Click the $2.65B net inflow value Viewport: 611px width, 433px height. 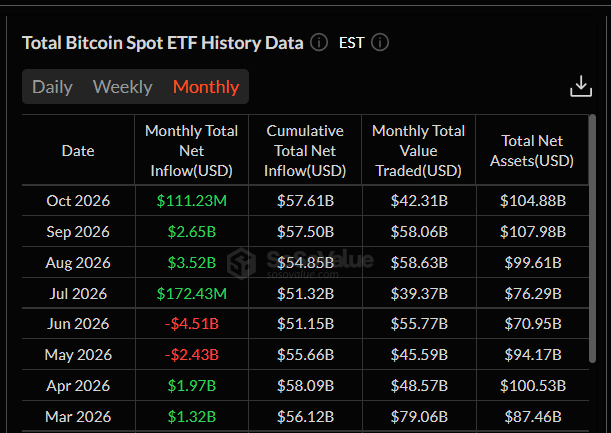191,232
